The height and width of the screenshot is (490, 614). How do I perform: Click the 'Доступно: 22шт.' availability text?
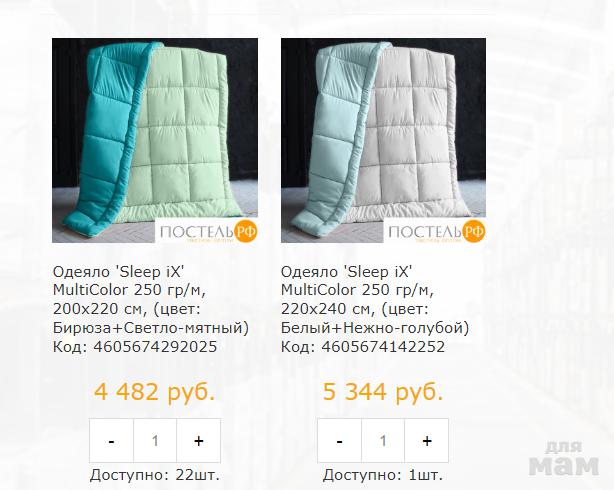[155, 475]
